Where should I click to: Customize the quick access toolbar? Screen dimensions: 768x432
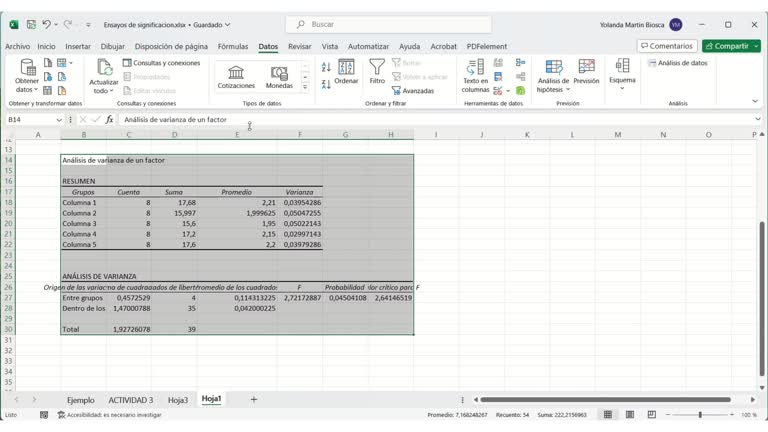click(88, 24)
